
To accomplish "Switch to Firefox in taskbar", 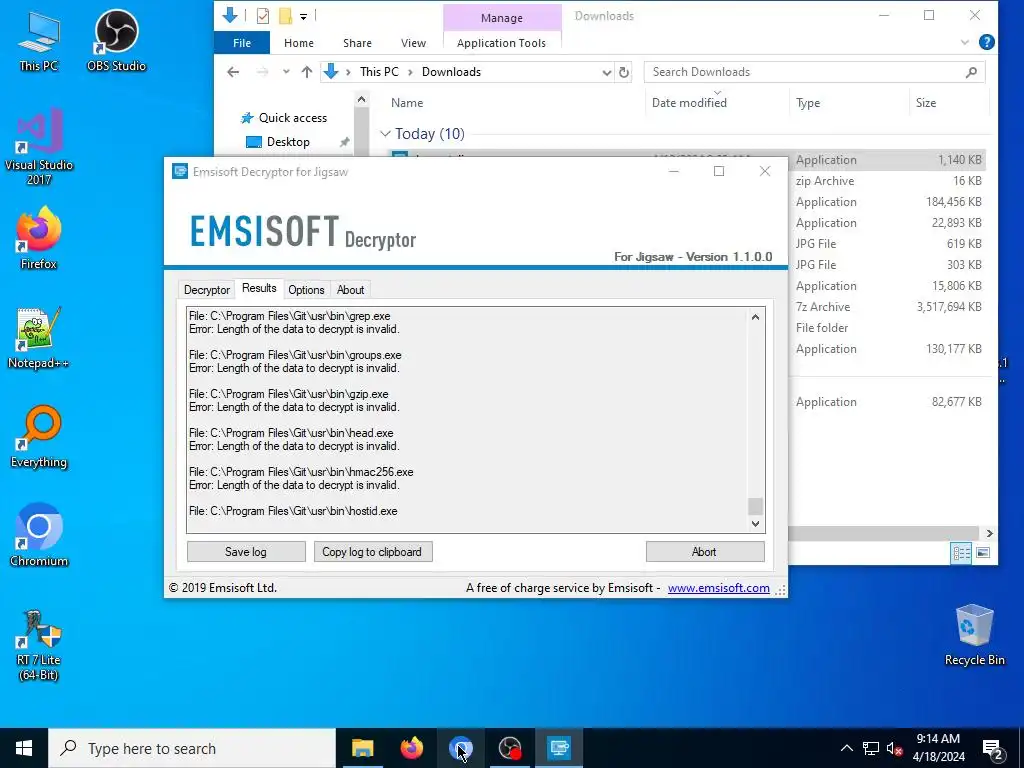I will click(411, 748).
